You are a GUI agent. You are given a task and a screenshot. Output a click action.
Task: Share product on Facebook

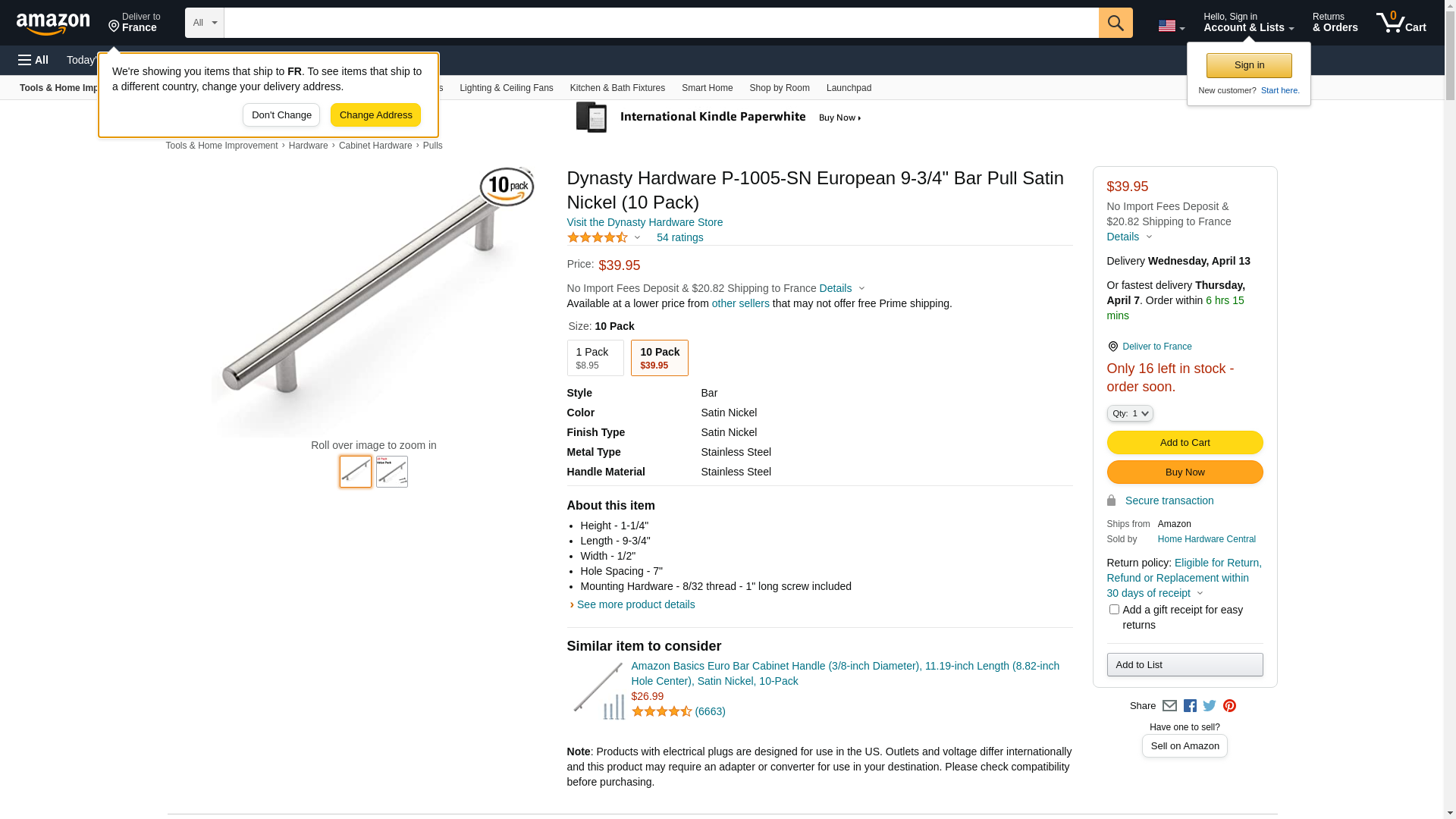pyautogui.click(x=1190, y=706)
